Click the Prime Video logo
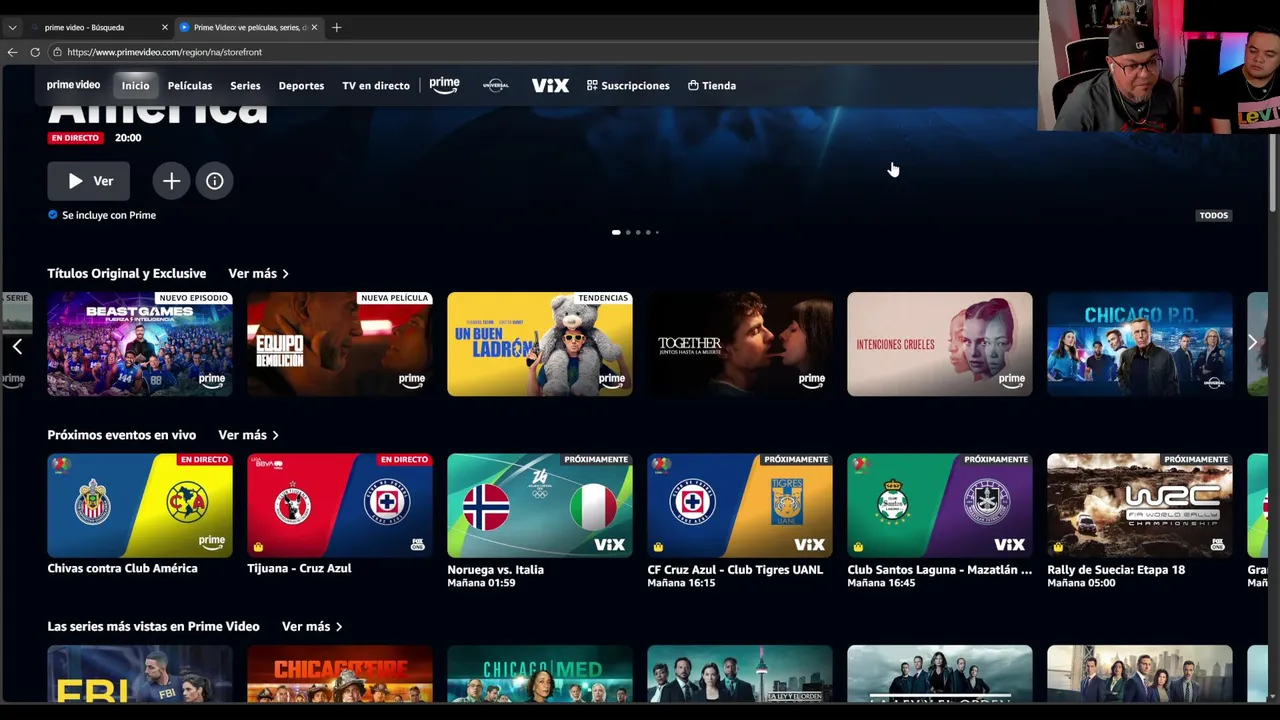The image size is (1280, 720). [x=73, y=85]
